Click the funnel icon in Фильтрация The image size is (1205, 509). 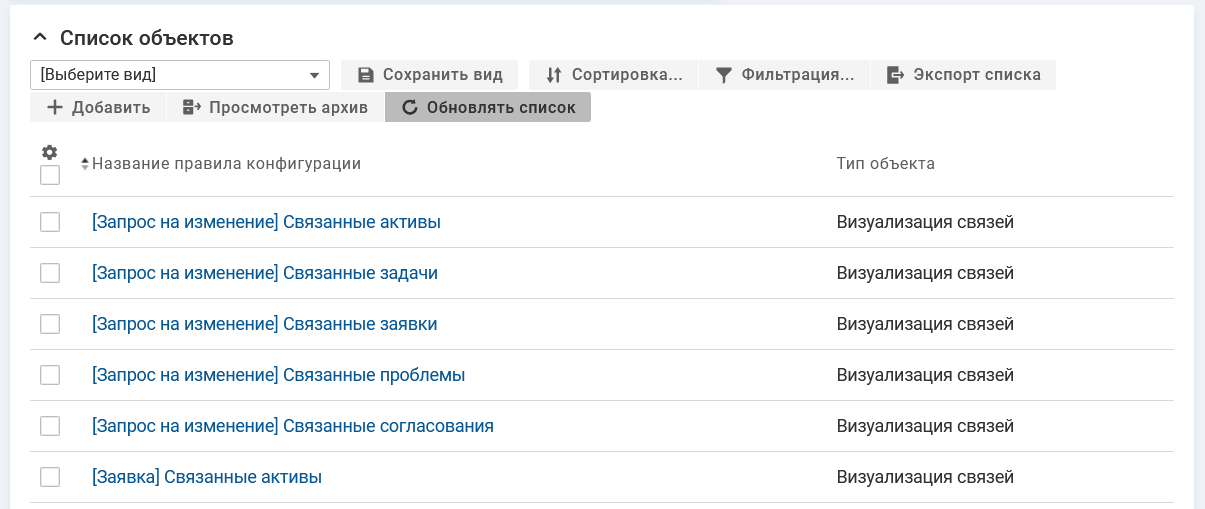724,75
